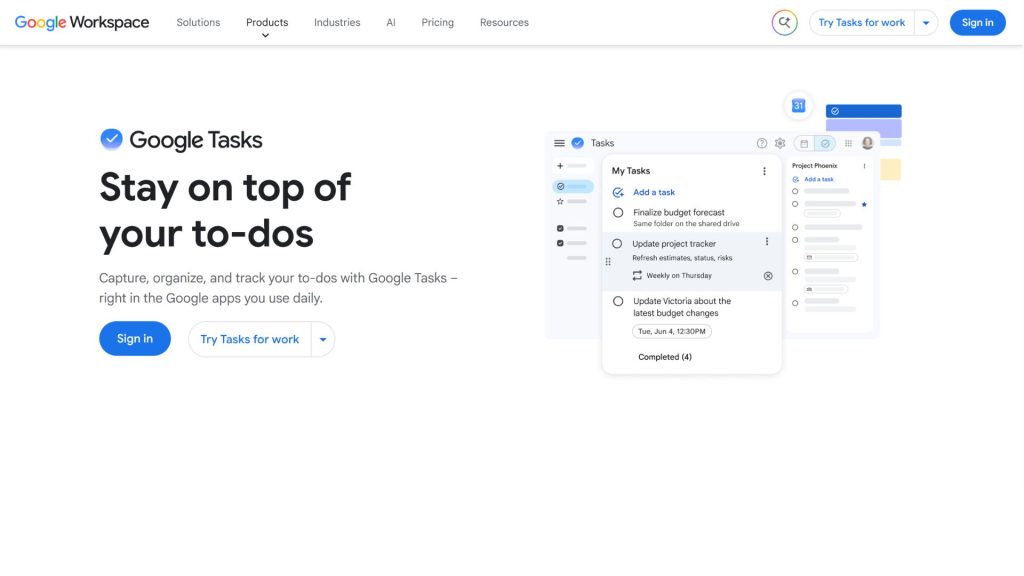1024x576 pixels.
Task: Mark Update project tracker as complete
Action: pyautogui.click(x=617, y=244)
